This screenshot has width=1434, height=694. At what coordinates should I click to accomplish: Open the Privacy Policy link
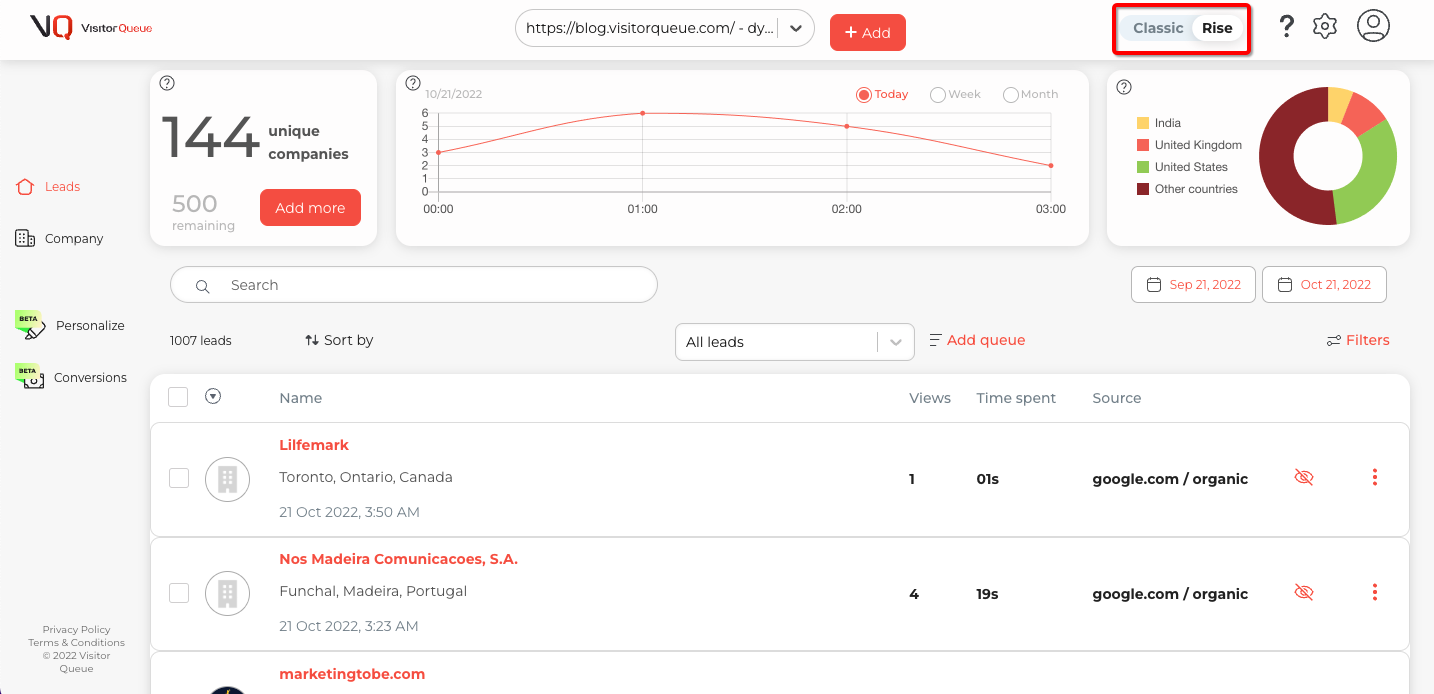[76, 629]
